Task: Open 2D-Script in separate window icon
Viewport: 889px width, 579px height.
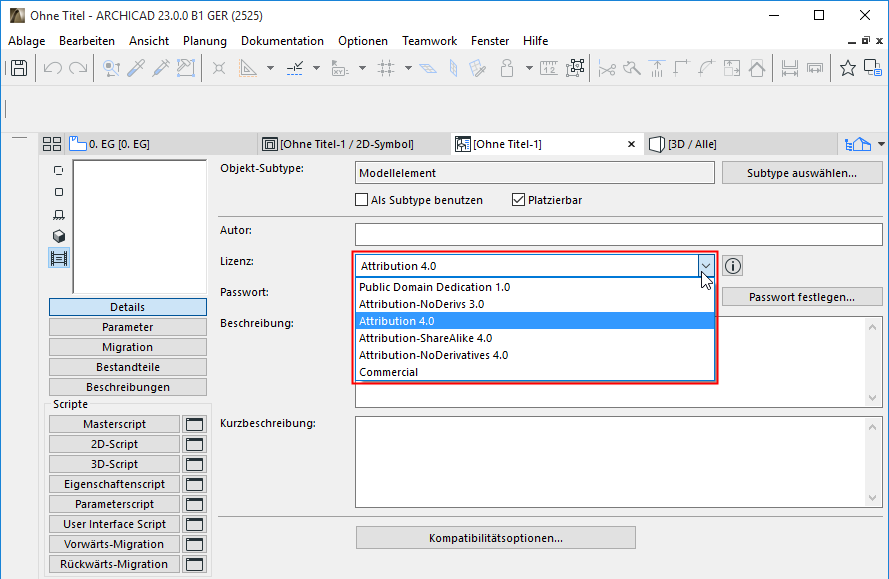Action: (194, 444)
